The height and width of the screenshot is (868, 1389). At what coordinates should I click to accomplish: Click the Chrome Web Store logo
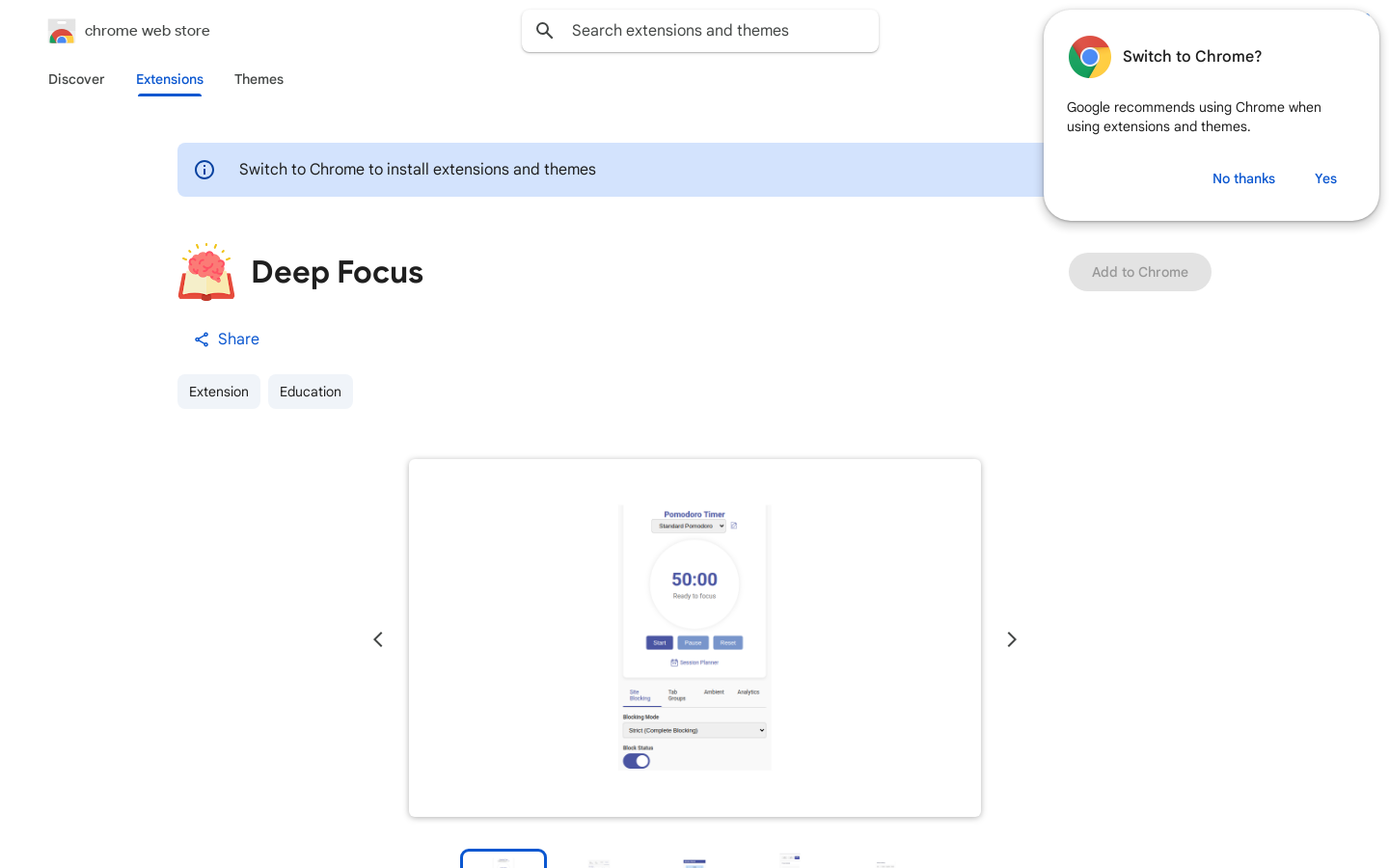pyautogui.click(x=62, y=32)
